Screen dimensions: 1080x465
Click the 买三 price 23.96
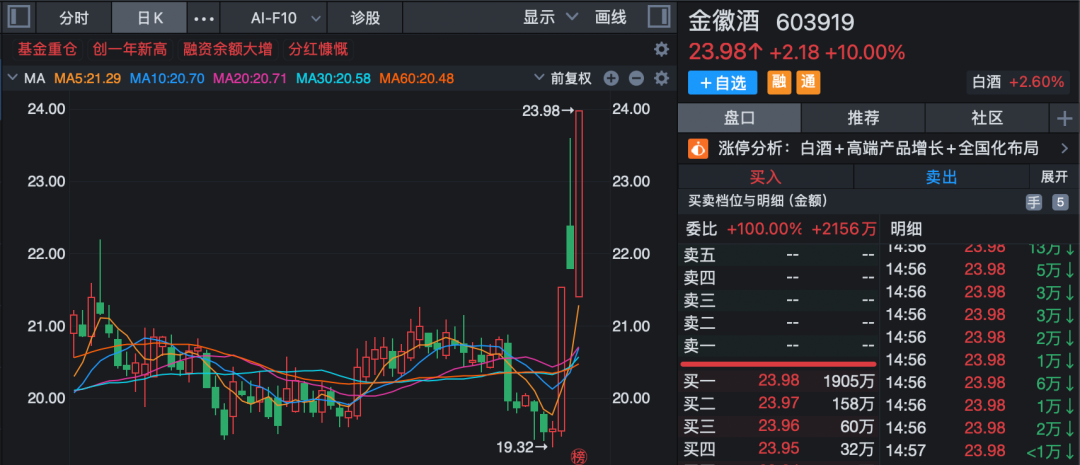coord(778,426)
